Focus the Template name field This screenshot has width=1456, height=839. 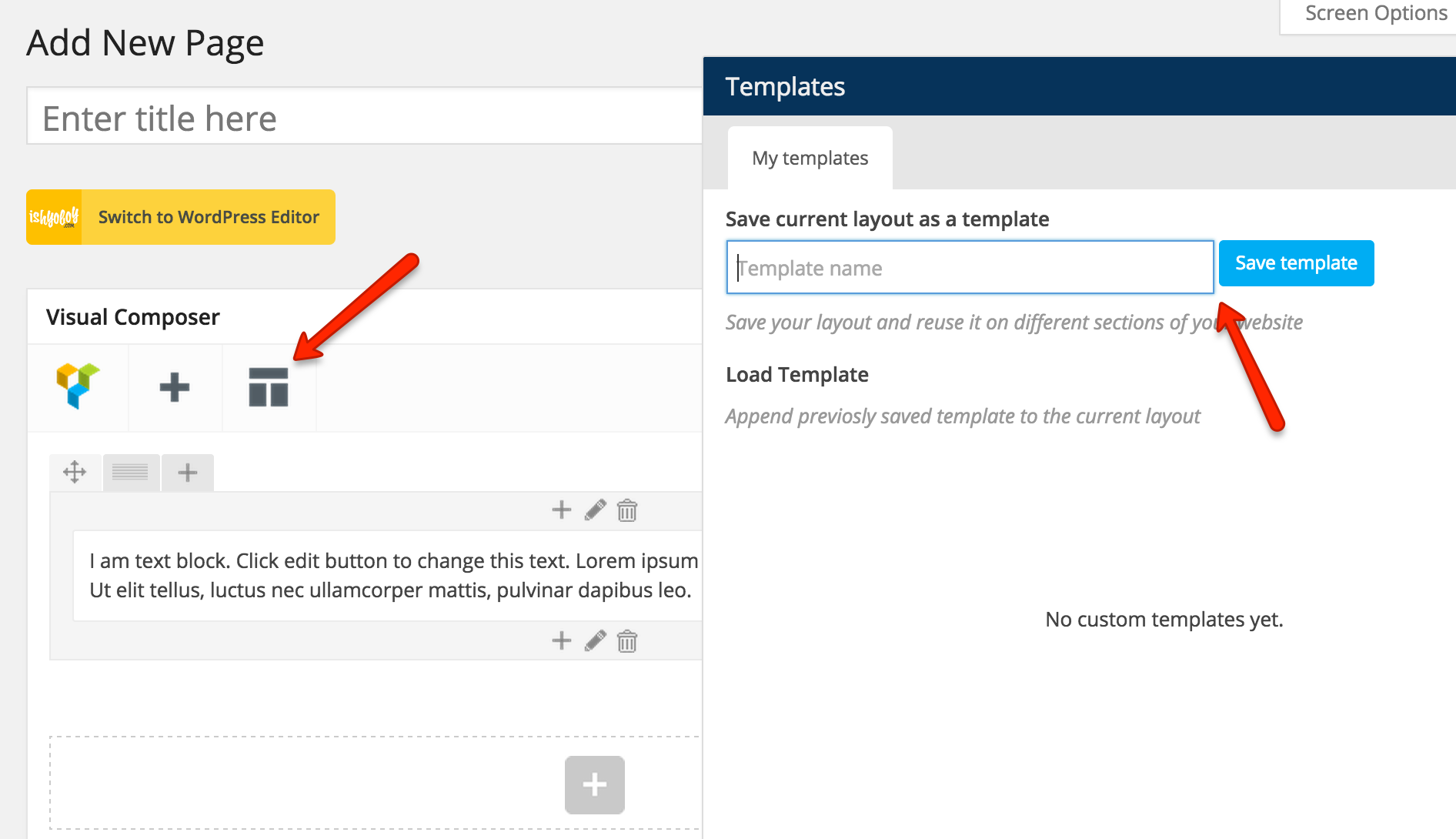tap(970, 267)
